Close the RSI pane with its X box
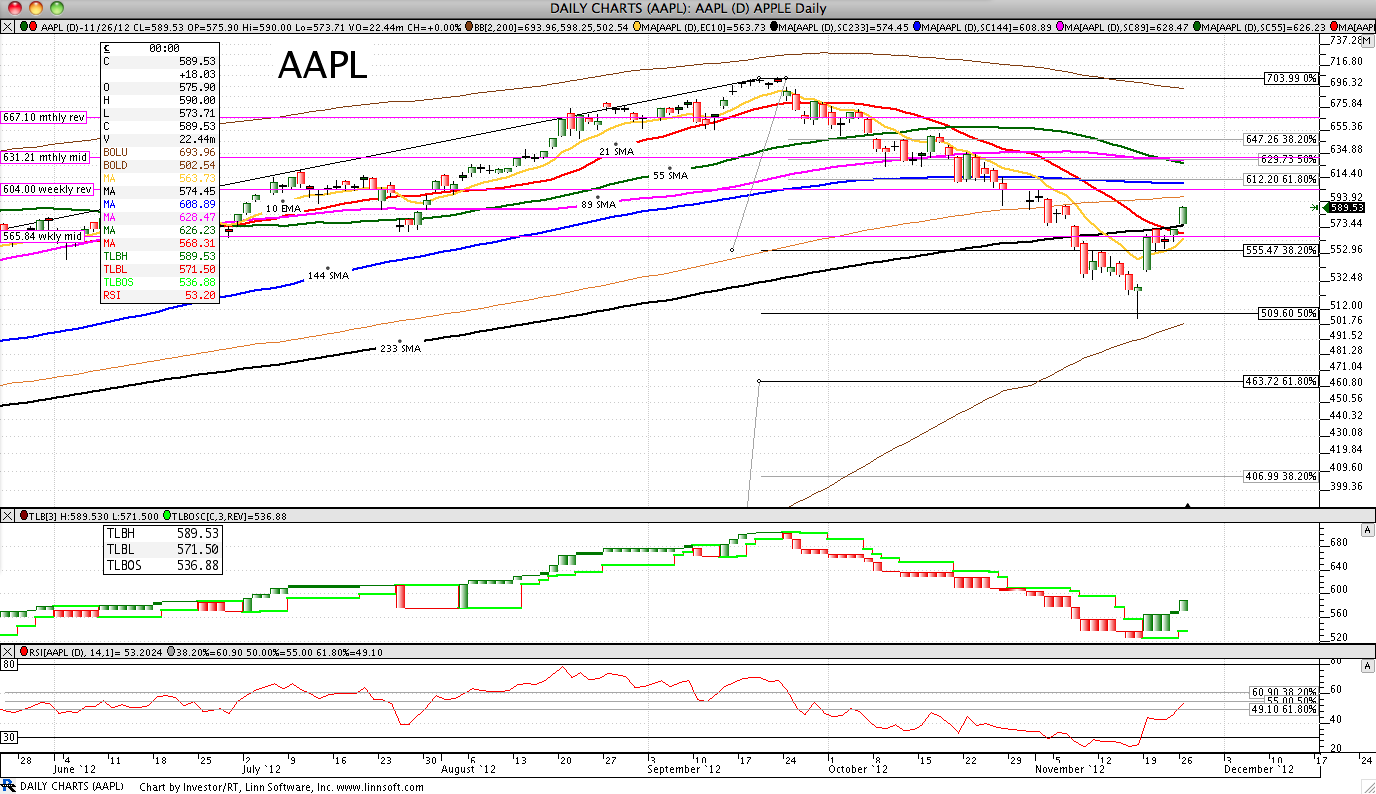Screen dimensions: 1376x794 coord(7,652)
